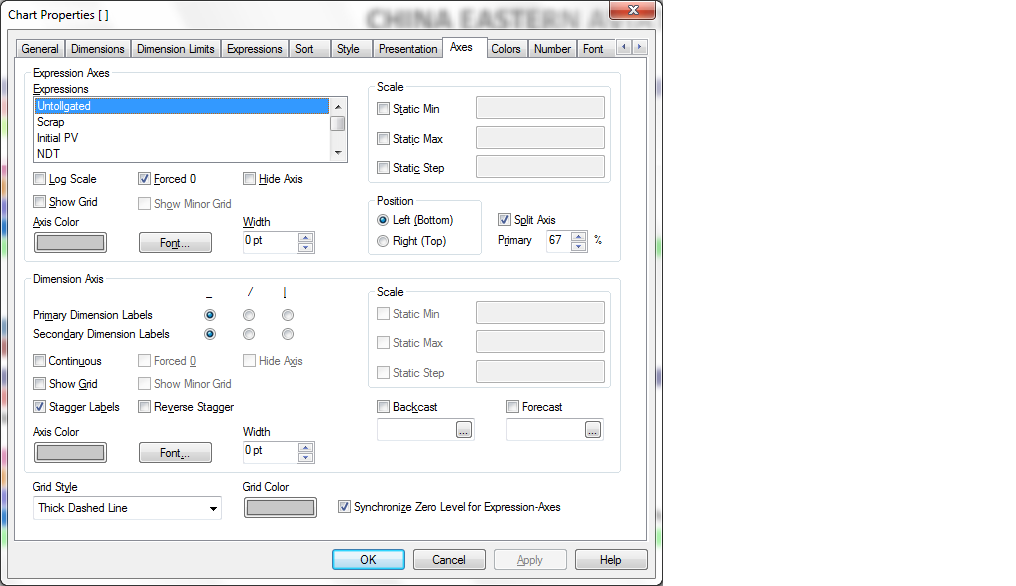Switch to the Dimensions tab

[x=97, y=49]
